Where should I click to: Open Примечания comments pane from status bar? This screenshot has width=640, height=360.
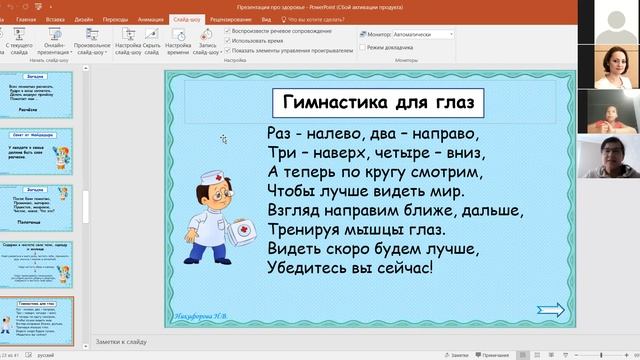click(x=492, y=355)
